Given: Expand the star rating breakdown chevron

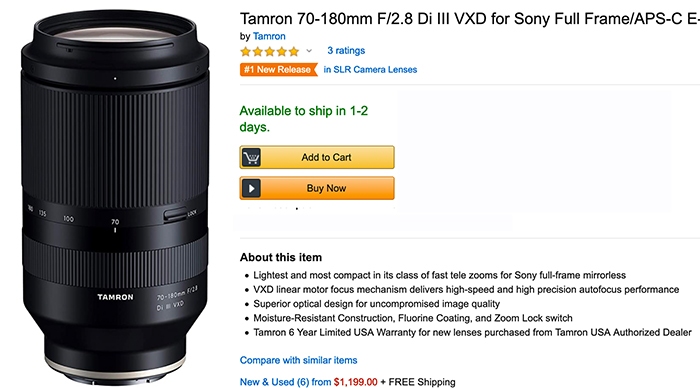Looking at the screenshot, I should click(309, 51).
